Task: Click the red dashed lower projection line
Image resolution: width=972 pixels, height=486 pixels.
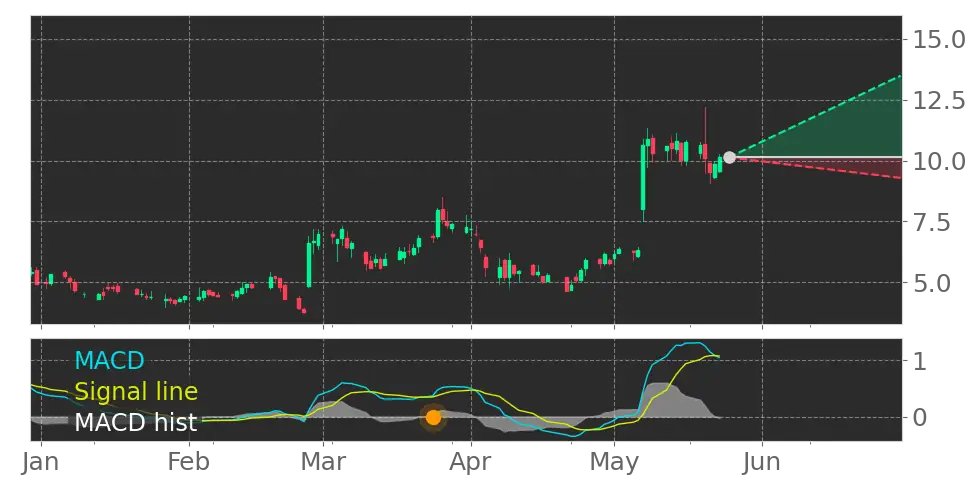Action: click(x=818, y=169)
